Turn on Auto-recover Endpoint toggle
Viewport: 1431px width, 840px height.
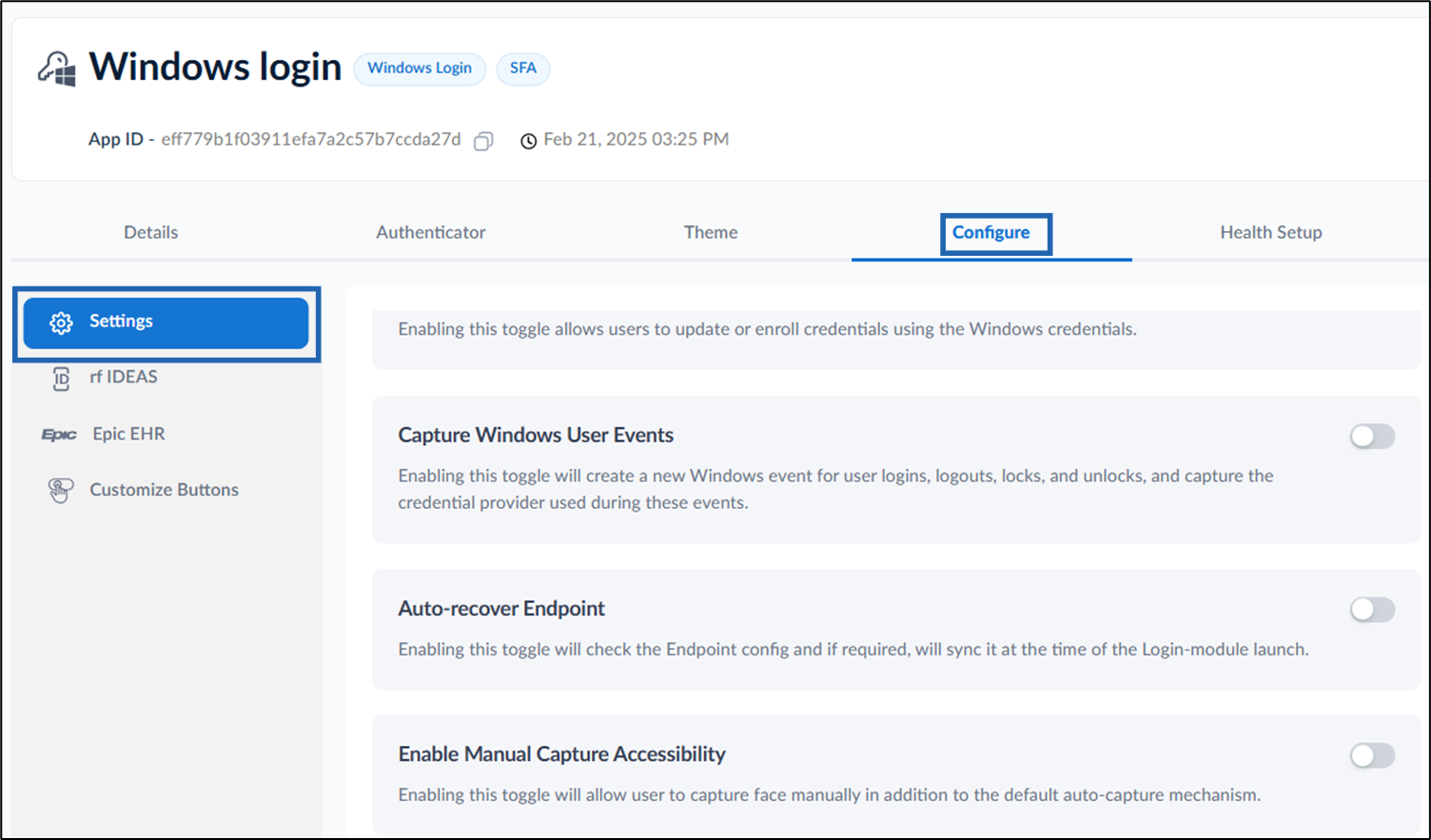pyautogui.click(x=1372, y=610)
